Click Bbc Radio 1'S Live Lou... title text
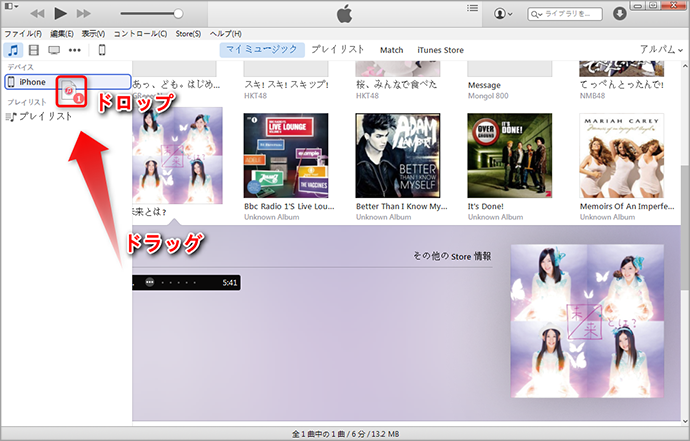This screenshot has height=441, width=690. tap(289, 206)
